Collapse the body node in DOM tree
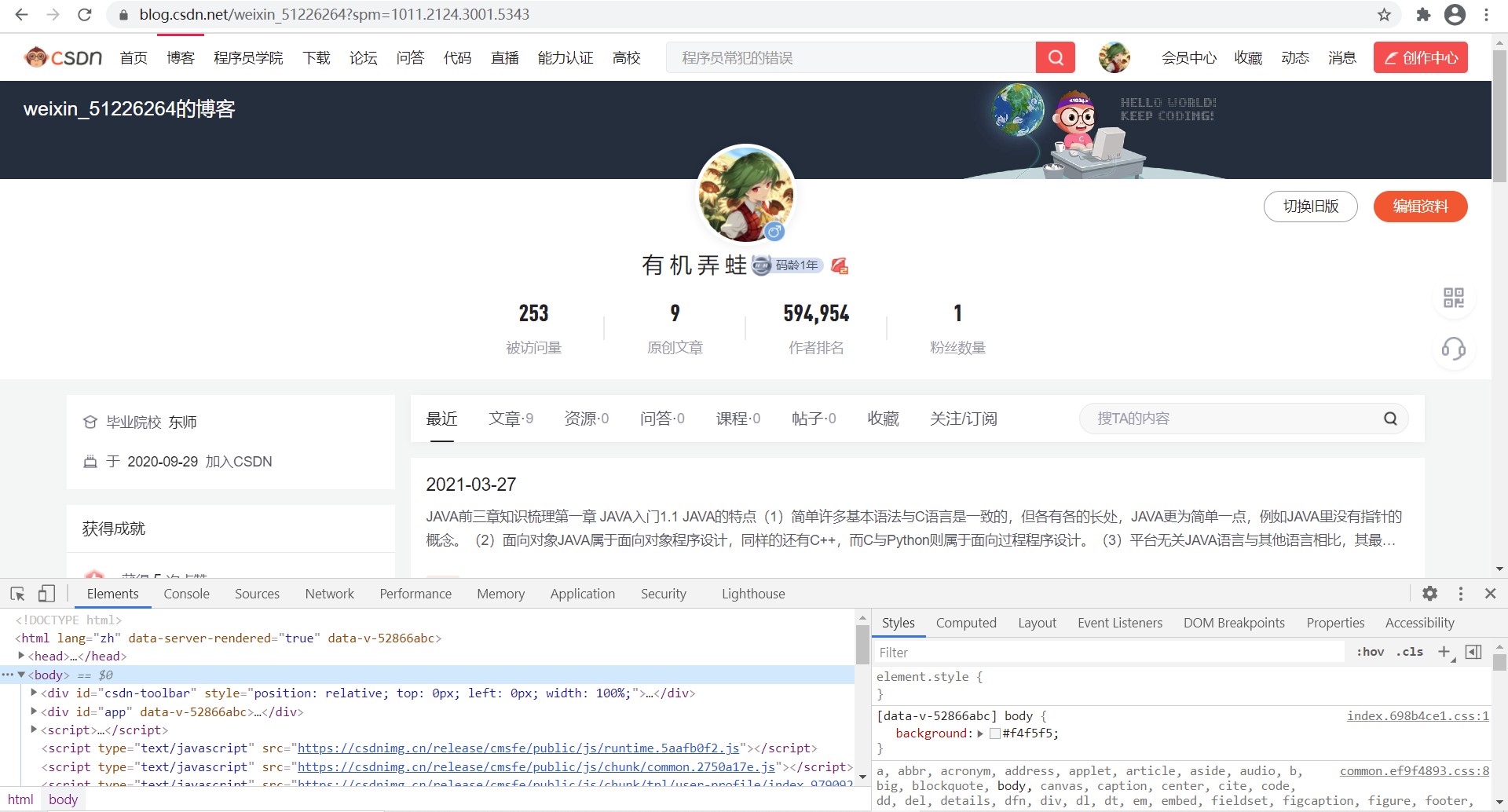Image resolution: width=1508 pixels, height=812 pixels. pyautogui.click(x=21, y=675)
